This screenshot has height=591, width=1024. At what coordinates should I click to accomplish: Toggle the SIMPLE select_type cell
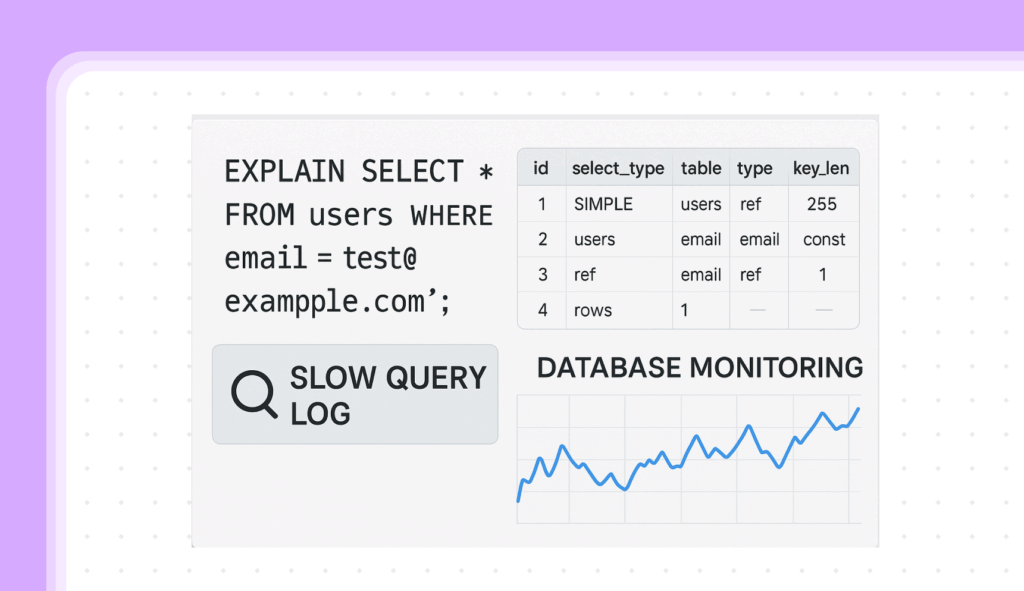point(598,204)
